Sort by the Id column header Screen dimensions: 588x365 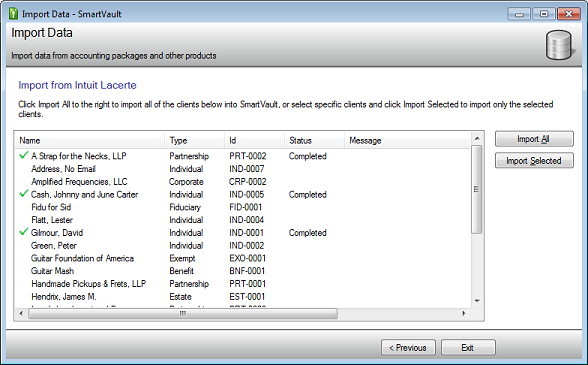pyautogui.click(x=255, y=140)
